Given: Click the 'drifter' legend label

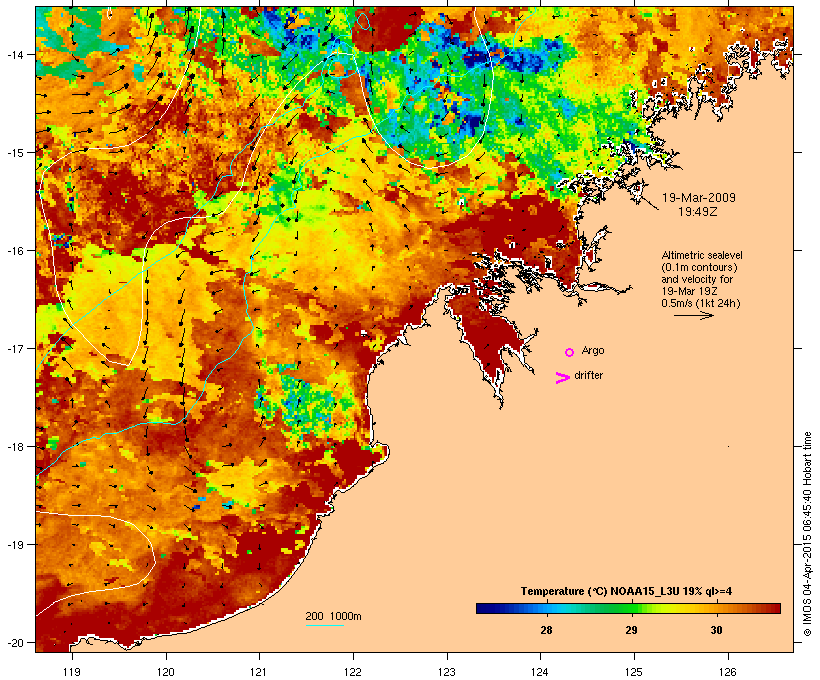Looking at the screenshot, I should 588,375.
